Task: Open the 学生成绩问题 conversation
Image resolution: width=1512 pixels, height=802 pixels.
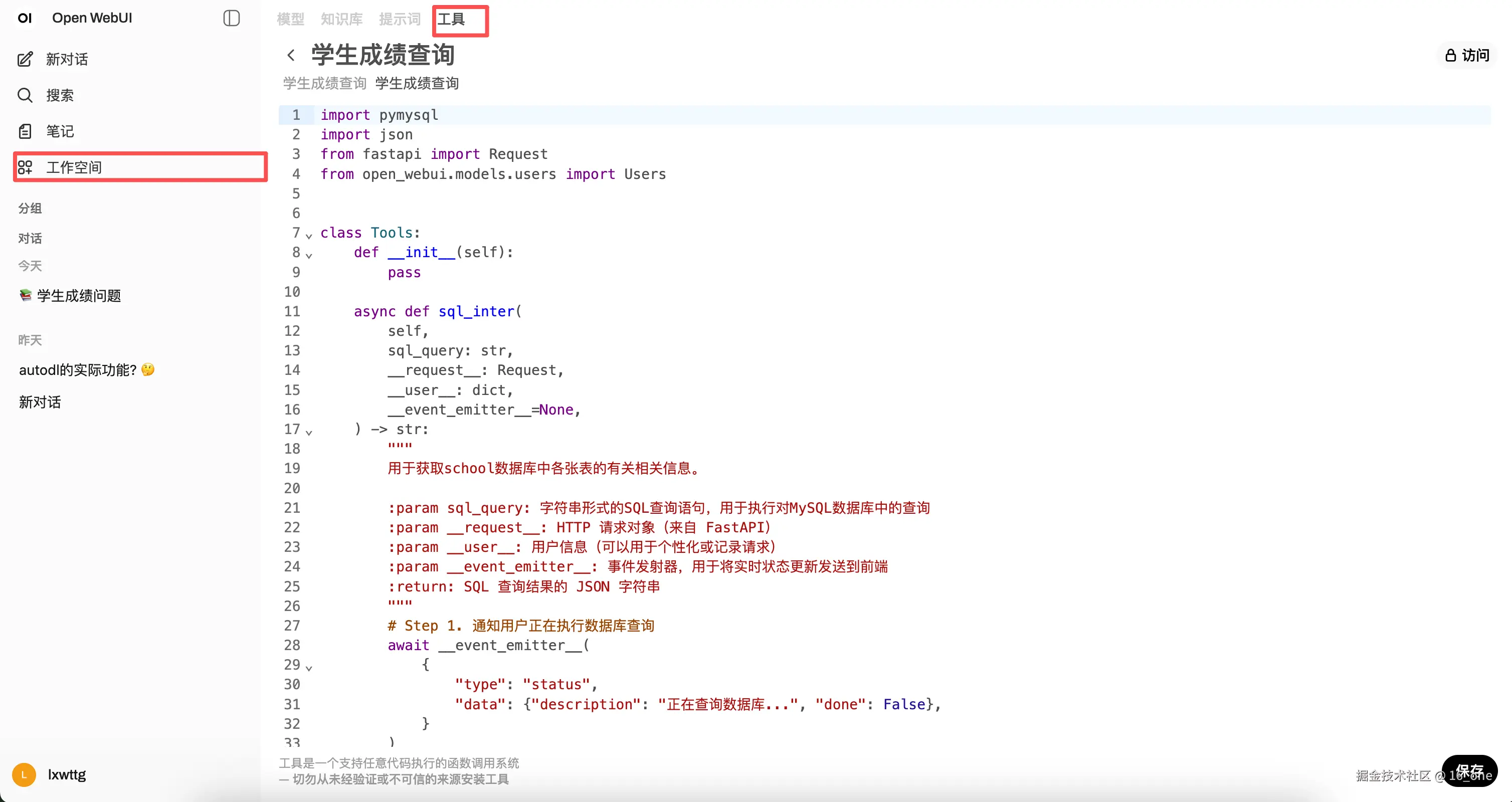Action: [79, 296]
